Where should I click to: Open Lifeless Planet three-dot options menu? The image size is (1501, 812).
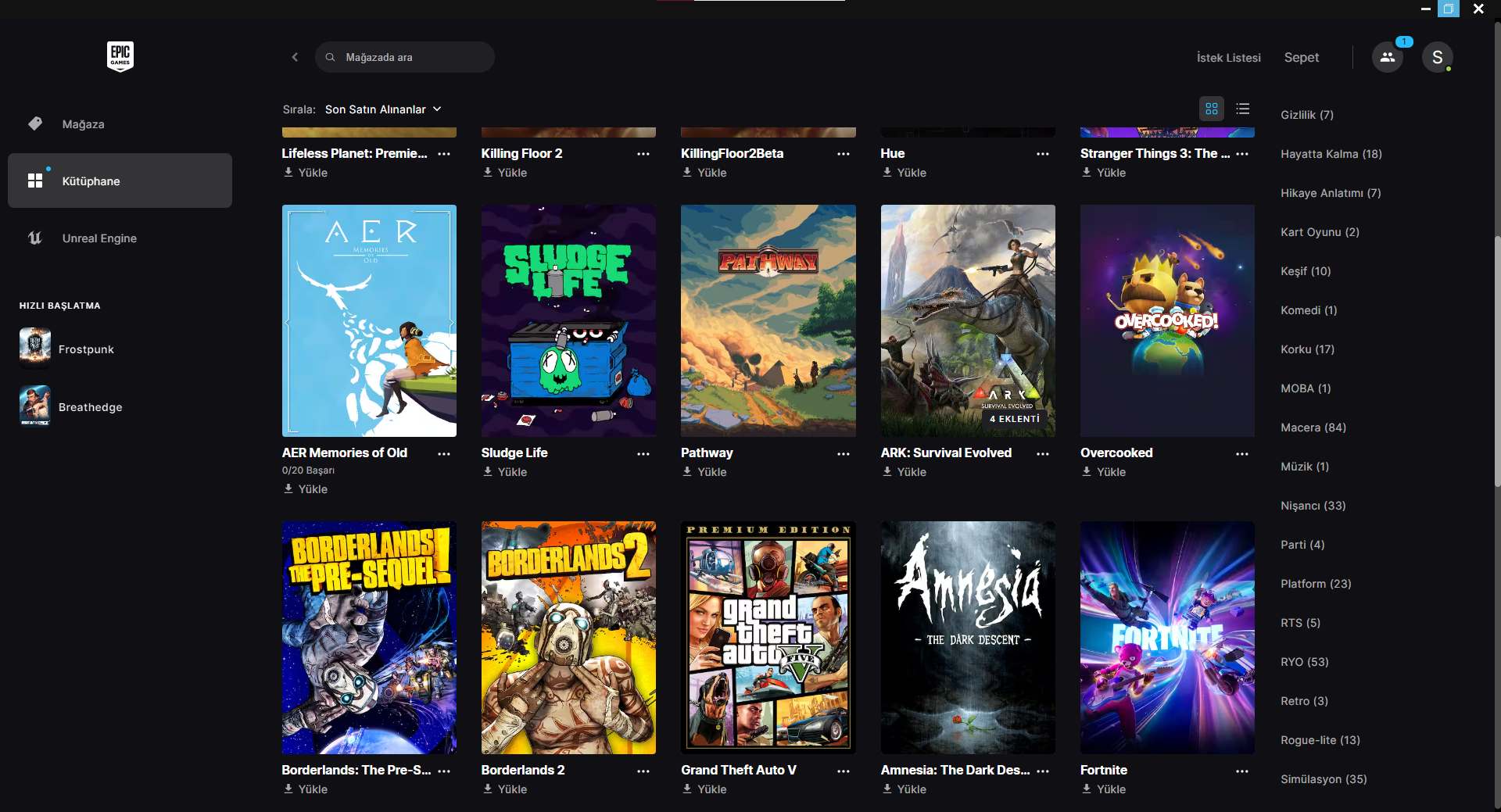(x=444, y=154)
